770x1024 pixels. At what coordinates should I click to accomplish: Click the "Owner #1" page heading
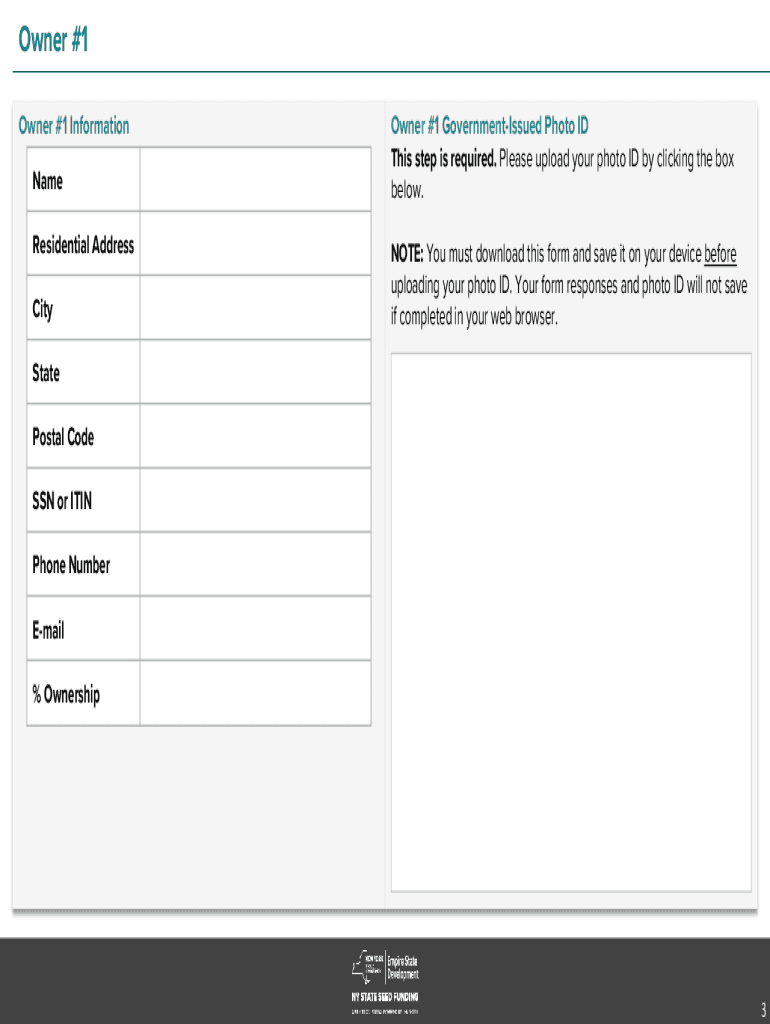[x=54, y=41]
